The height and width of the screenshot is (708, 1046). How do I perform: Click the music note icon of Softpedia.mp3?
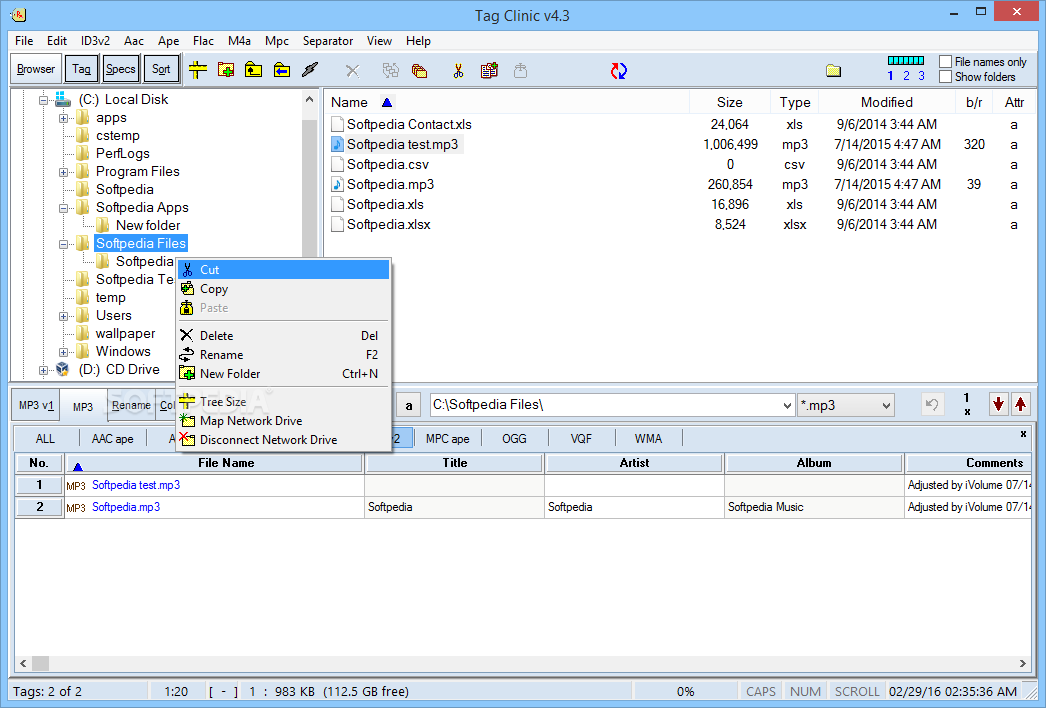338,184
